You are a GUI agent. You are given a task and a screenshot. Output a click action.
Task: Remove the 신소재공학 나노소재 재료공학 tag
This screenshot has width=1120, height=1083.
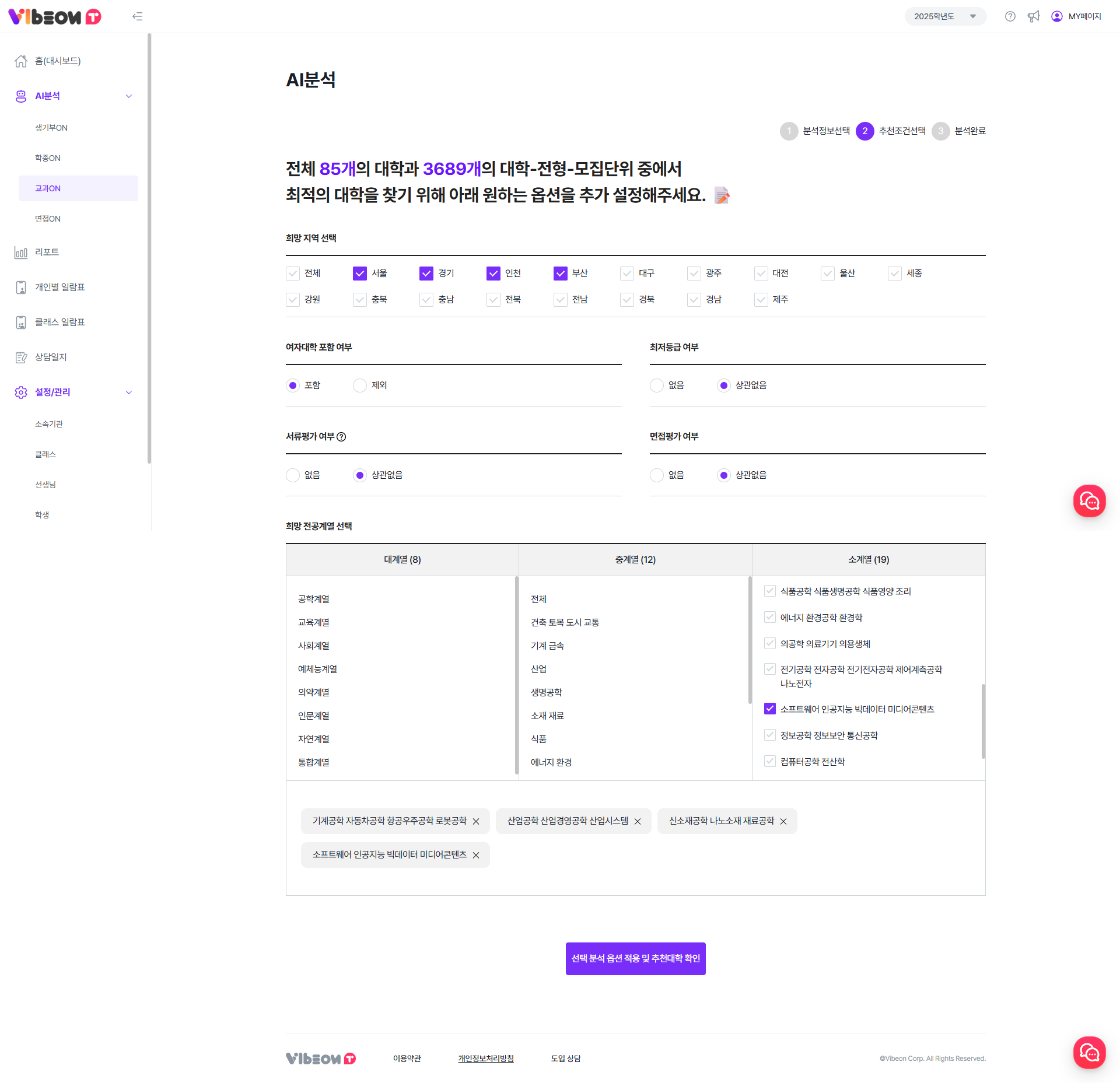(783, 822)
